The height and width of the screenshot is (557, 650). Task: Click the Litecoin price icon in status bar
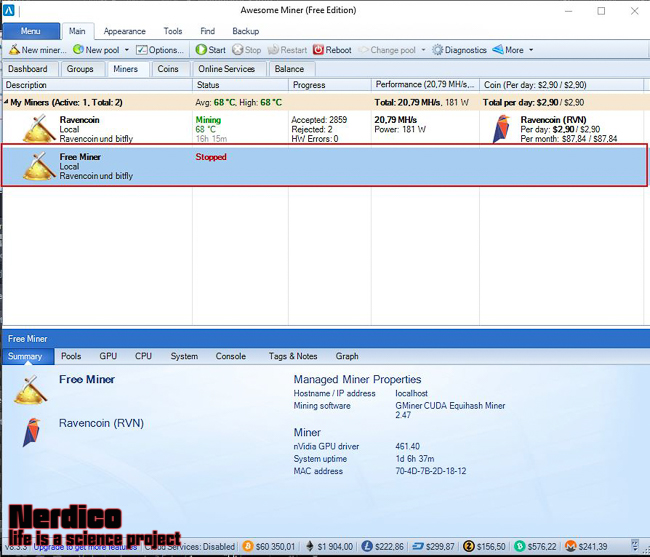pos(366,546)
